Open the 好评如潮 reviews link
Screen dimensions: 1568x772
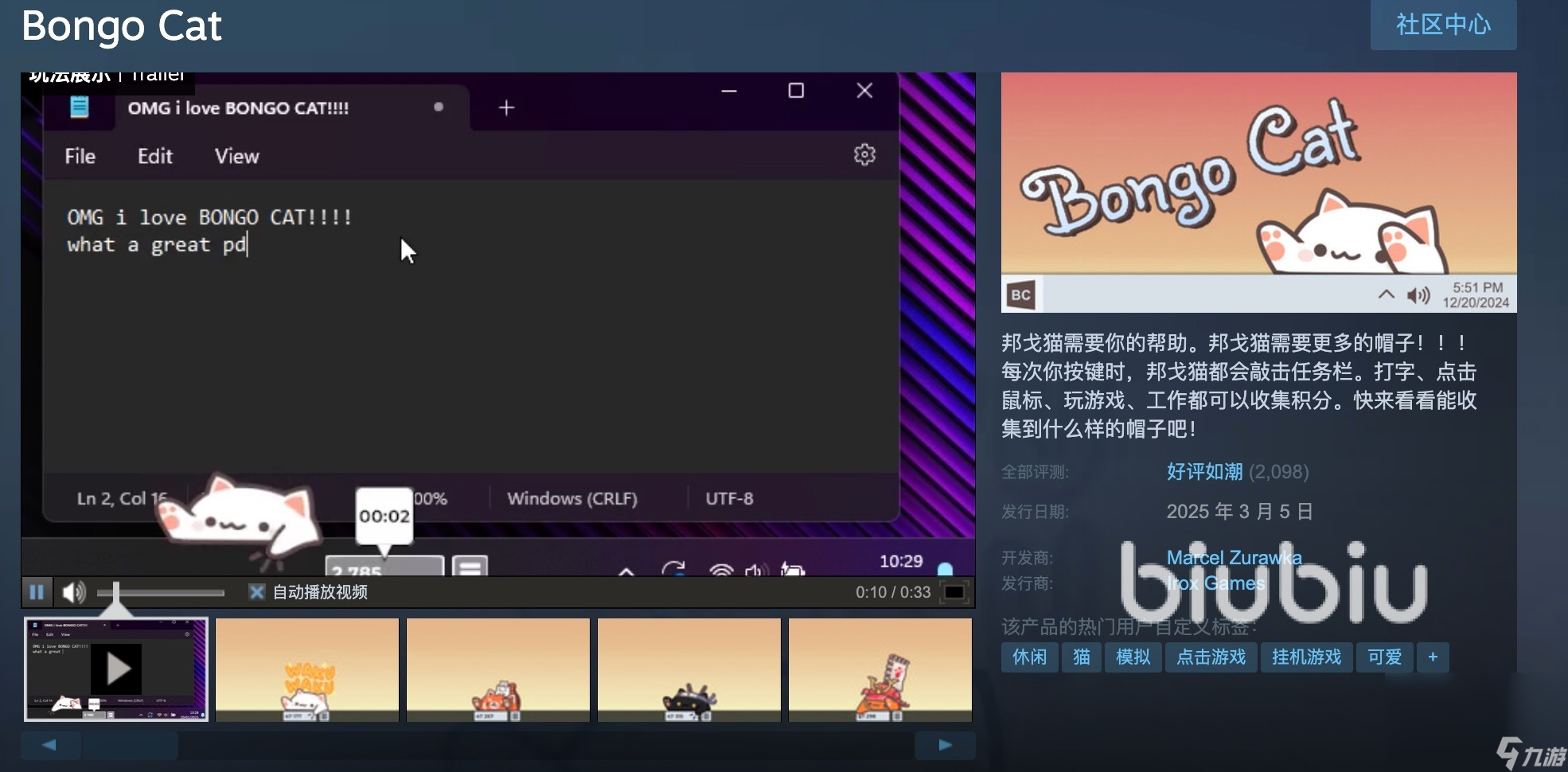(x=1204, y=472)
